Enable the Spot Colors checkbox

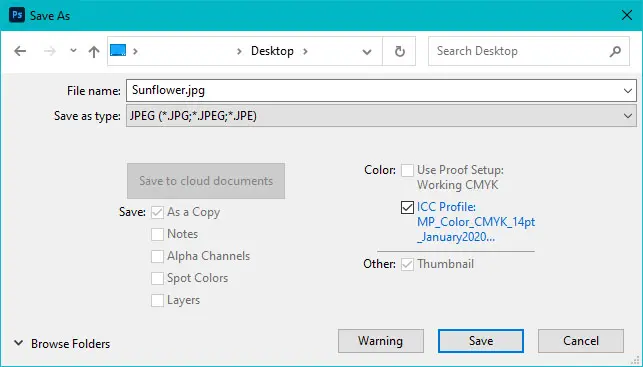[157, 278]
